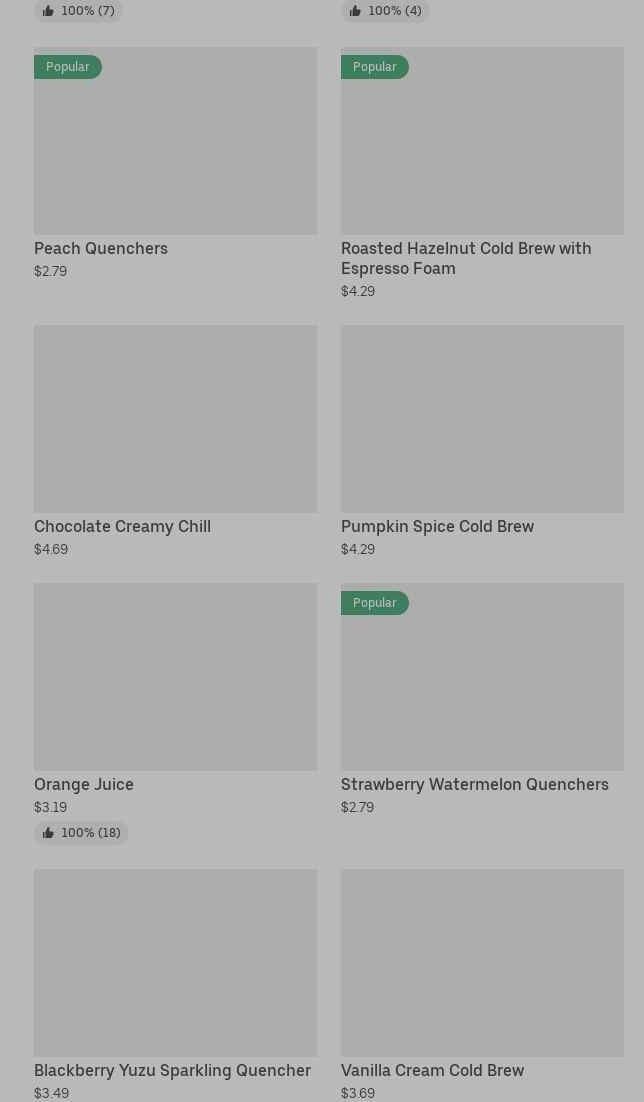Click the 100% (7) rating thumbs-up icon
Viewport: 644px width, 1102px height.
pos(48,11)
